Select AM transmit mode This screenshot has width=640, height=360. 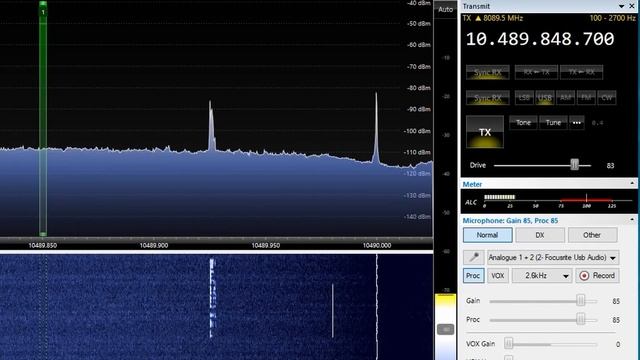click(565, 98)
